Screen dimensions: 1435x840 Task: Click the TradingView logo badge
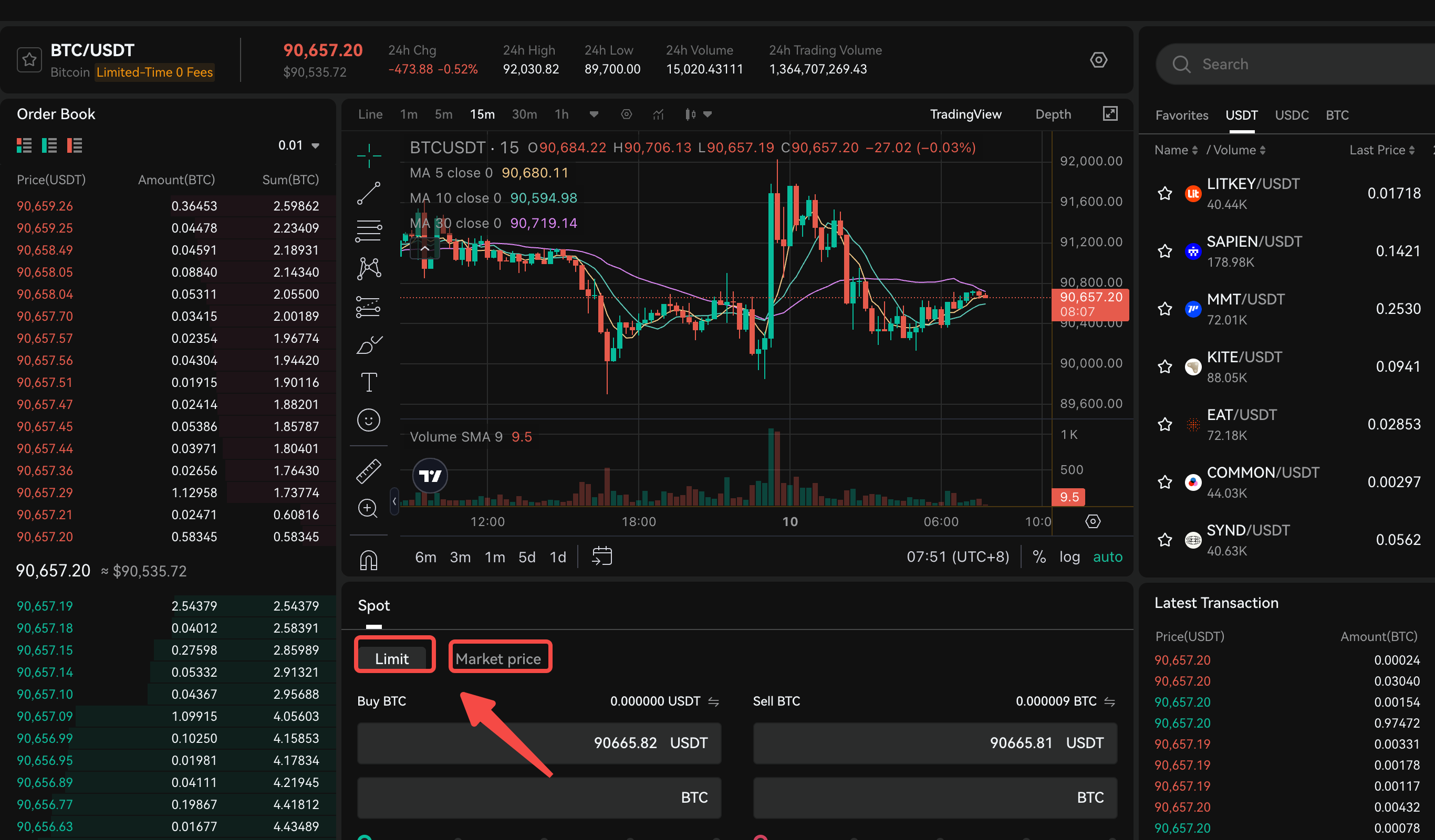(430, 476)
